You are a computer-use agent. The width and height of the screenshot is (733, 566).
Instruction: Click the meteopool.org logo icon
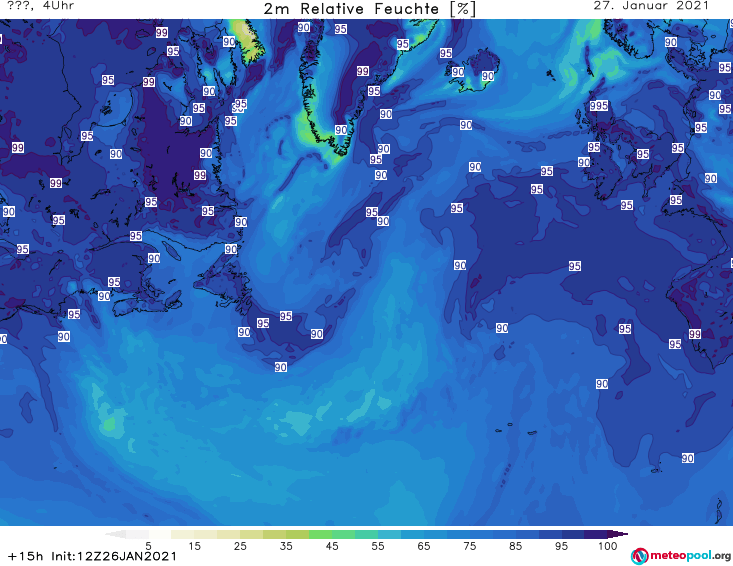(639, 556)
